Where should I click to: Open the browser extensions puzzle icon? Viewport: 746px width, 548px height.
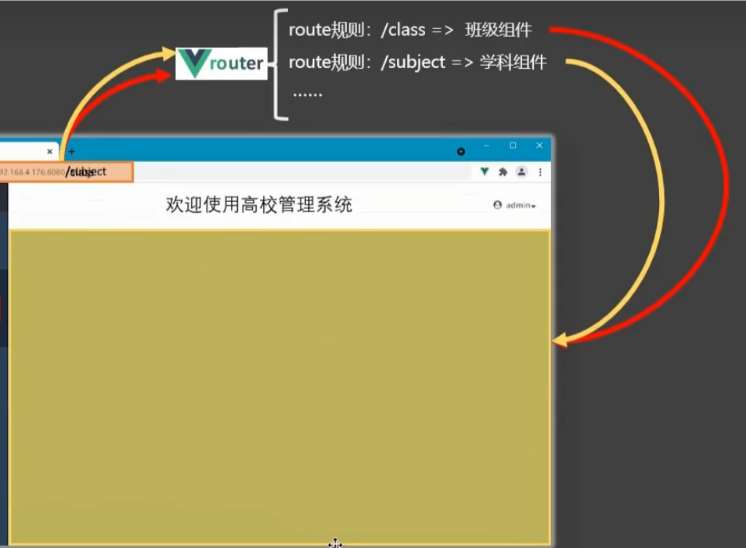pyautogui.click(x=503, y=172)
